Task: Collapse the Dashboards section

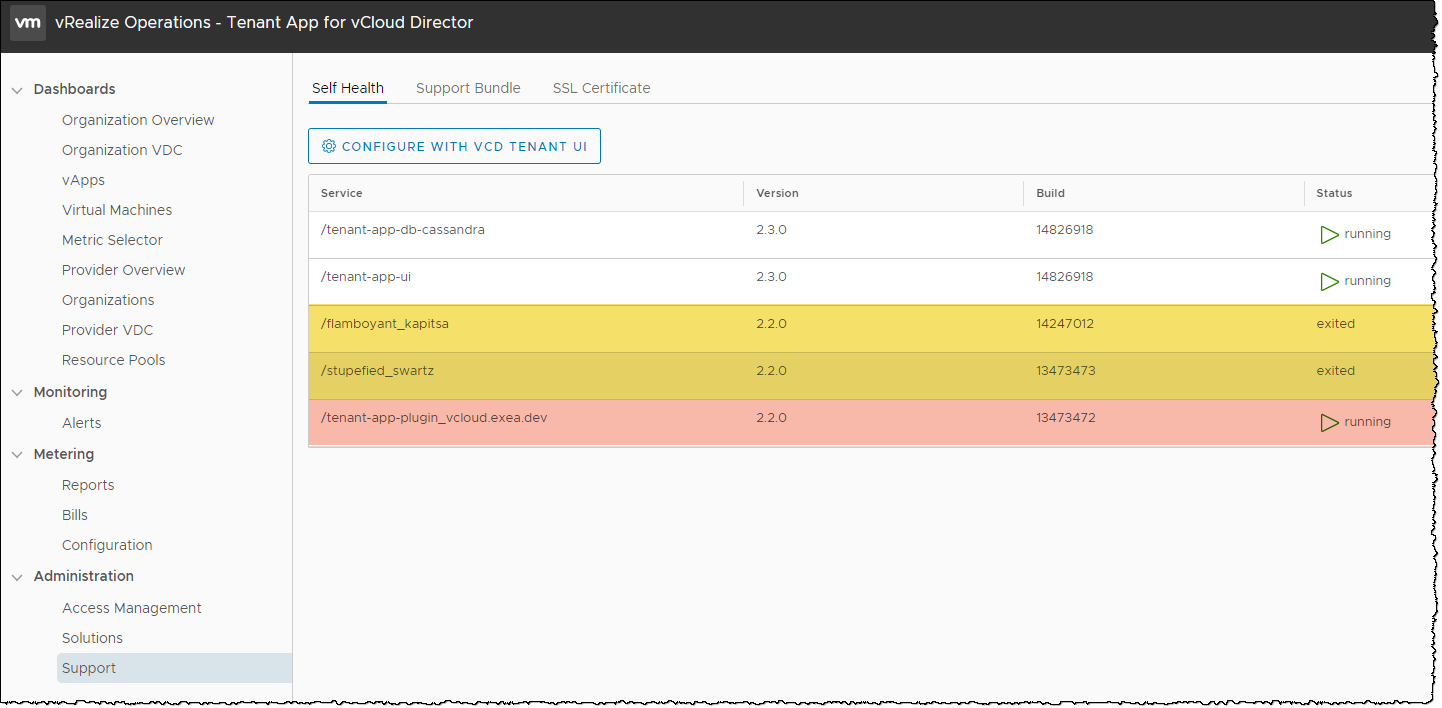Action: pos(17,90)
